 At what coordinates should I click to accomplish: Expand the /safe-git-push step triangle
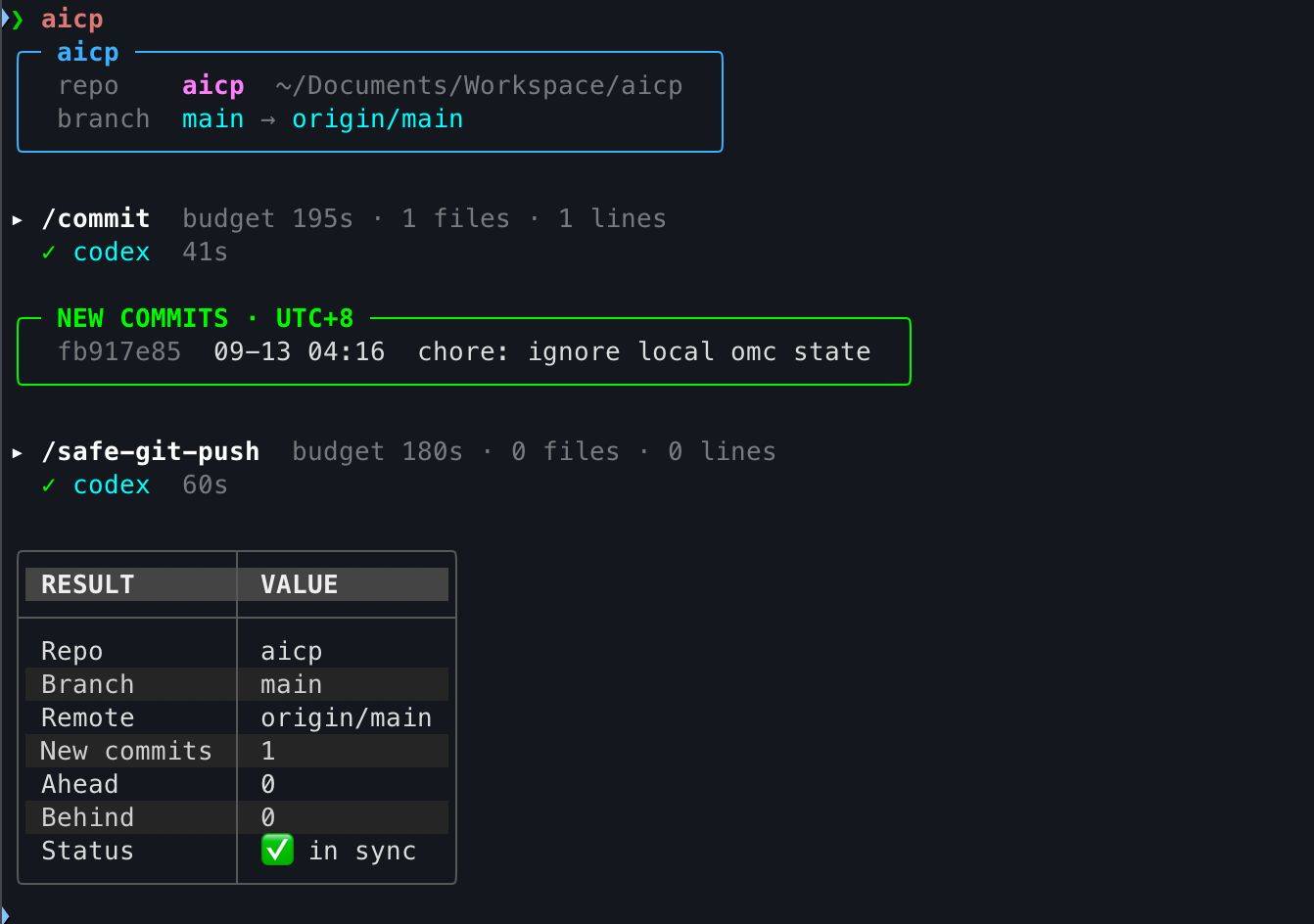(x=17, y=452)
